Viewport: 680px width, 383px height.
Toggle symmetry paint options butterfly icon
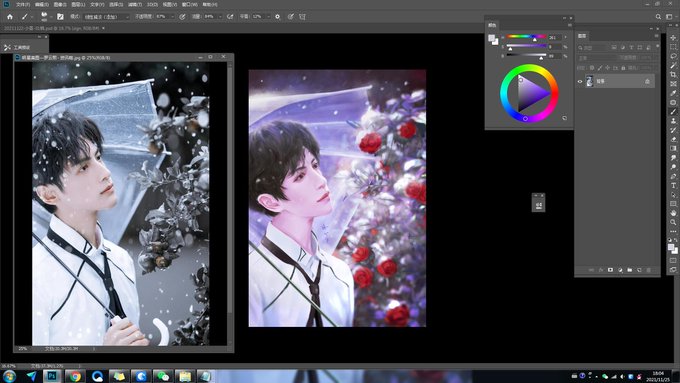click(302, 16)
